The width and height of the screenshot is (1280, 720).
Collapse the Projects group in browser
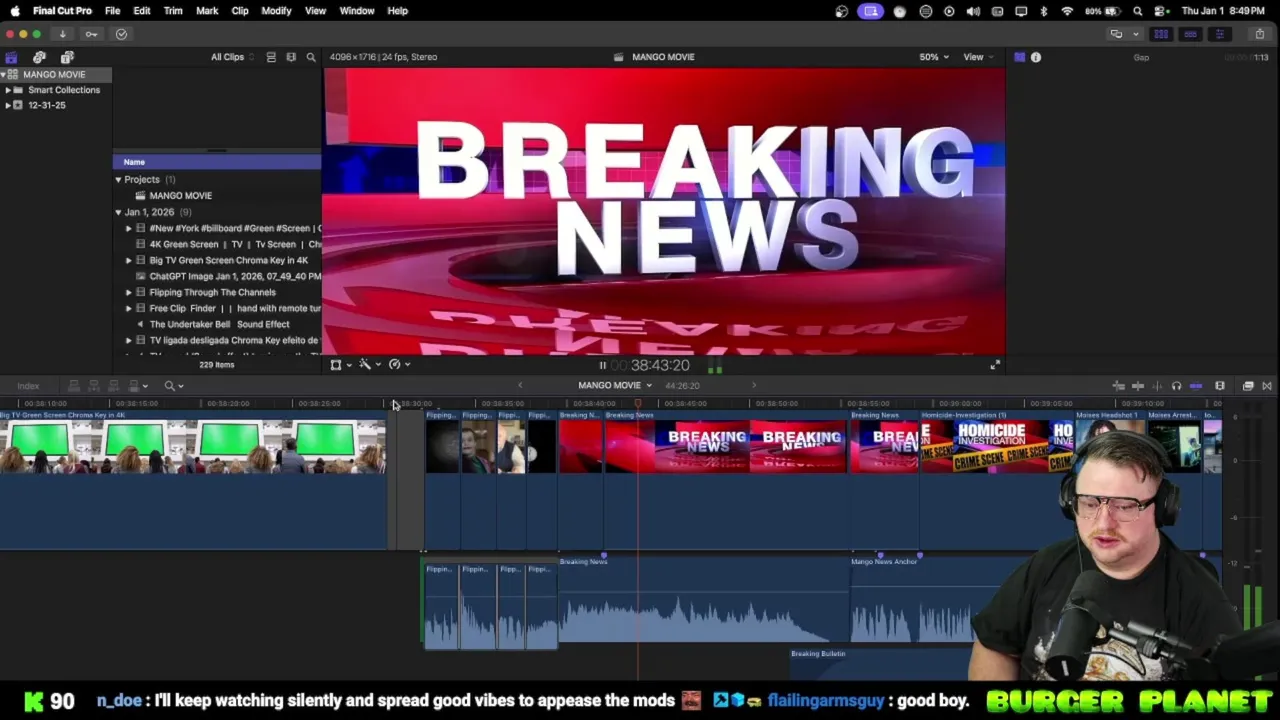click(x=118, y=180)
